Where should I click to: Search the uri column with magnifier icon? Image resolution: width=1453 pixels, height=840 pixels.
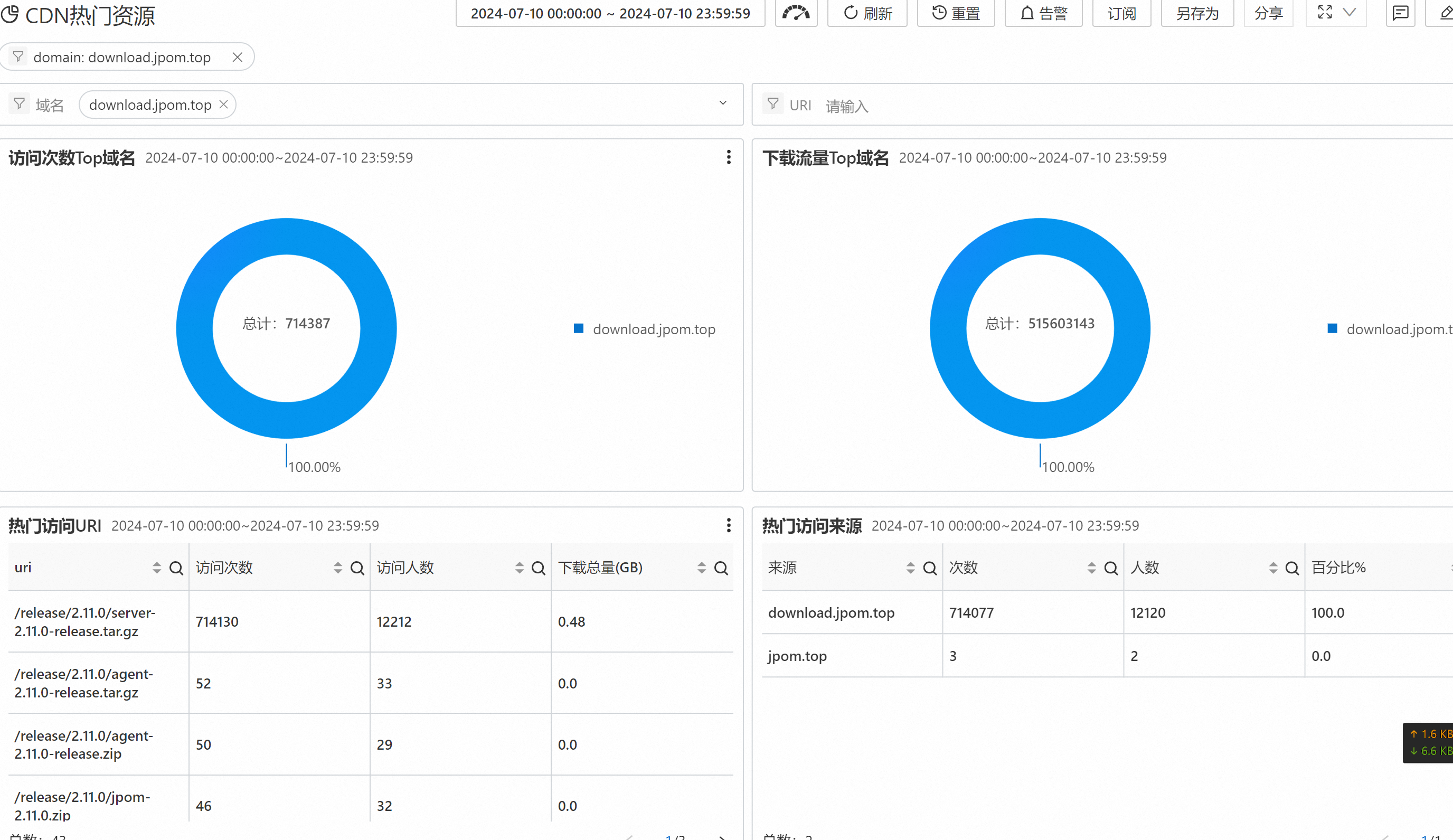(x=176, y=569)
